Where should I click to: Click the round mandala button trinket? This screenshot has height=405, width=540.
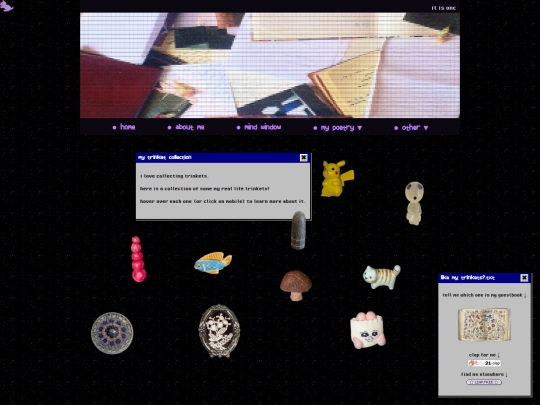(x=112, y=333)
